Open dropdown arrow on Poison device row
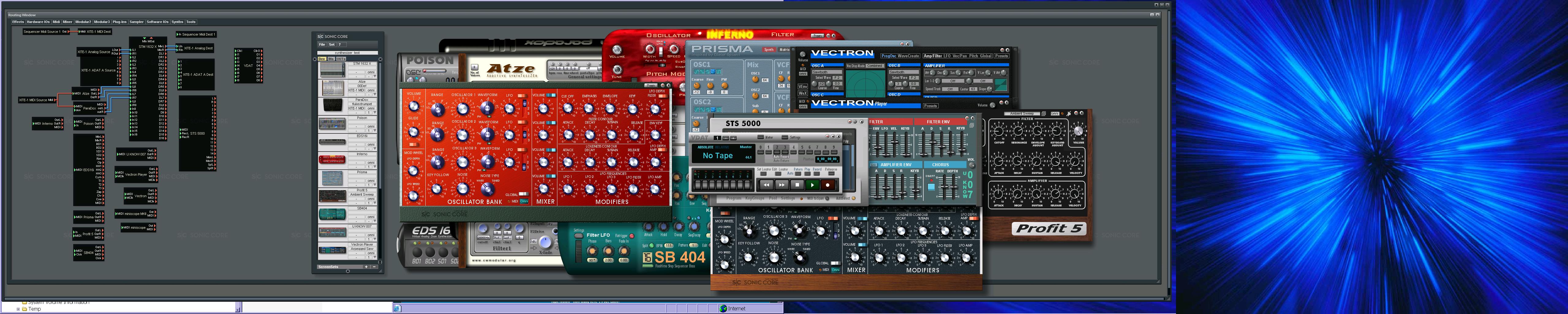Image resolution: width=1568 pixels, height=314 pixels. point(375,131)
